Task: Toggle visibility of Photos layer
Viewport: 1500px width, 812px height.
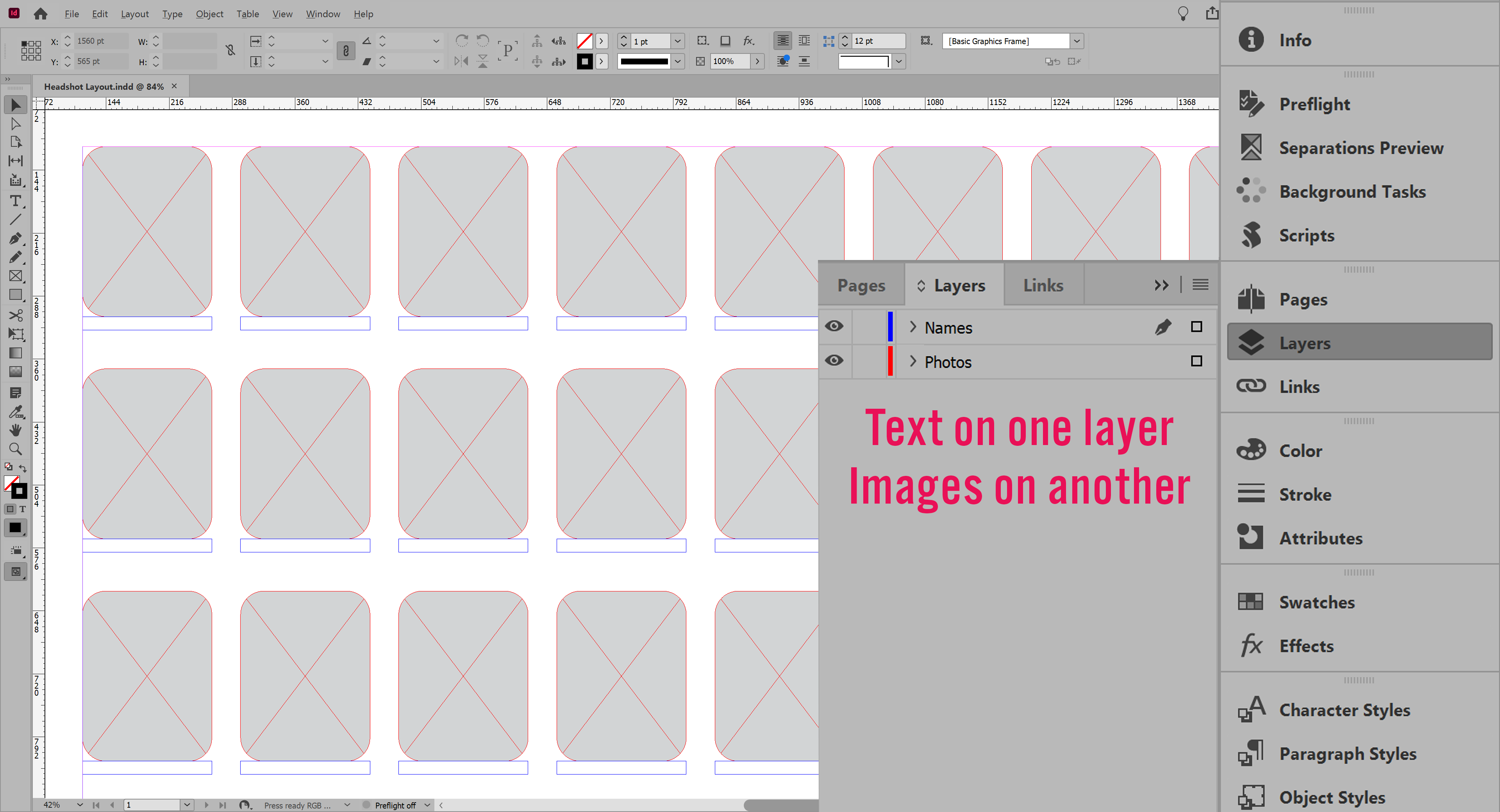Action: (x=834, y=361)
